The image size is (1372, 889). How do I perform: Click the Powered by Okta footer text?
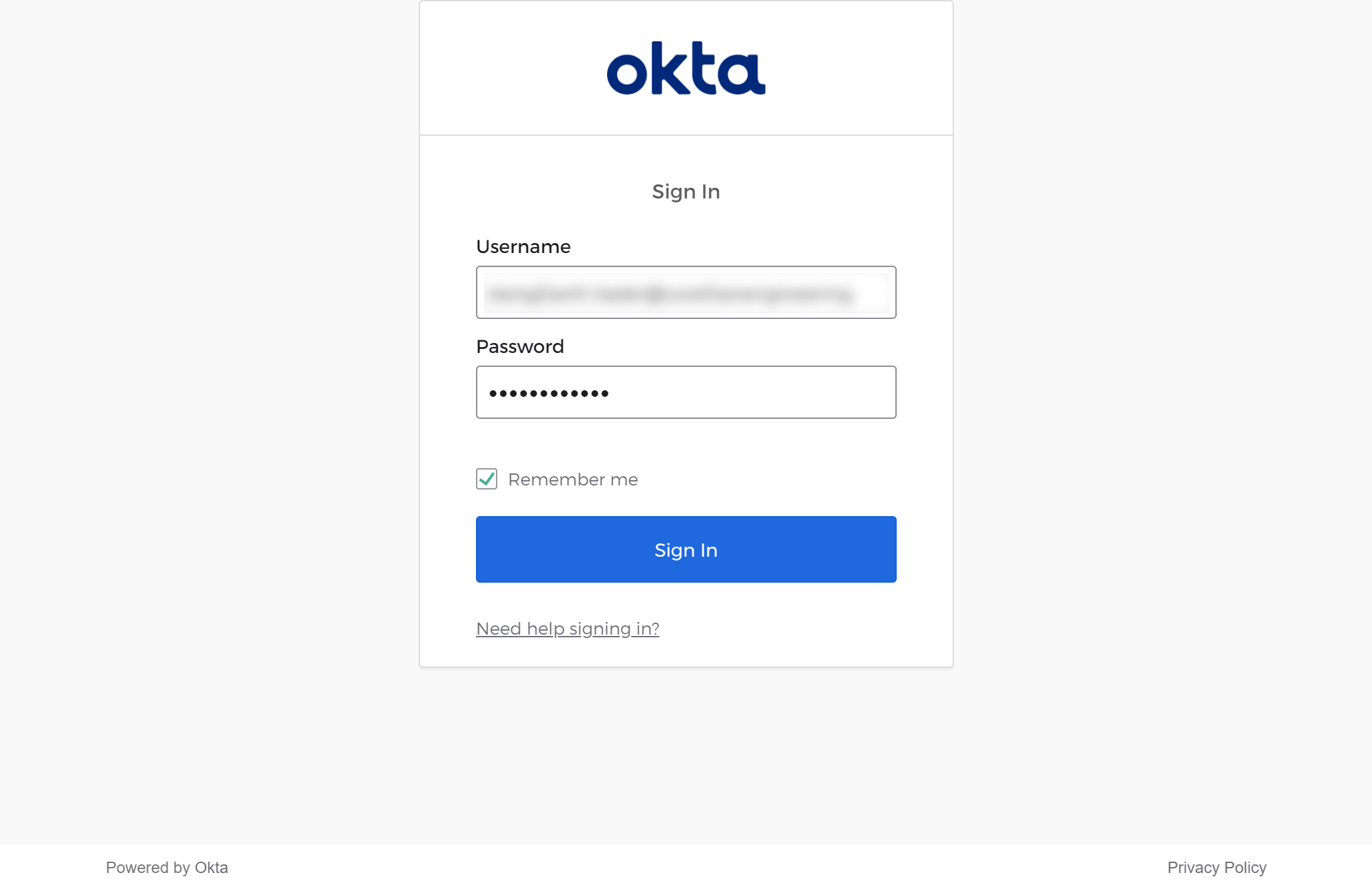166,867
